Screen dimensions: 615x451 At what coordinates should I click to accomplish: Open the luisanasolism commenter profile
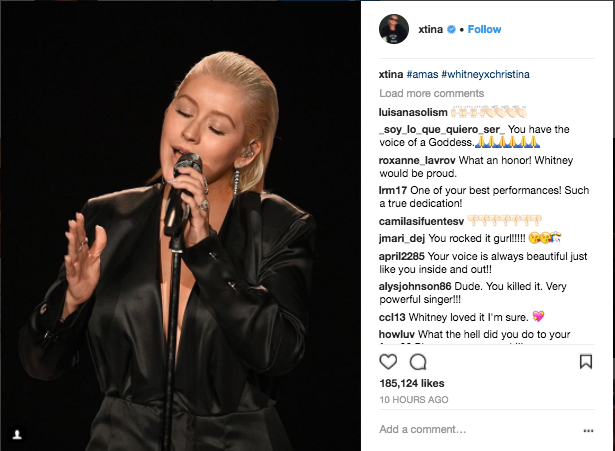[413, 112]
